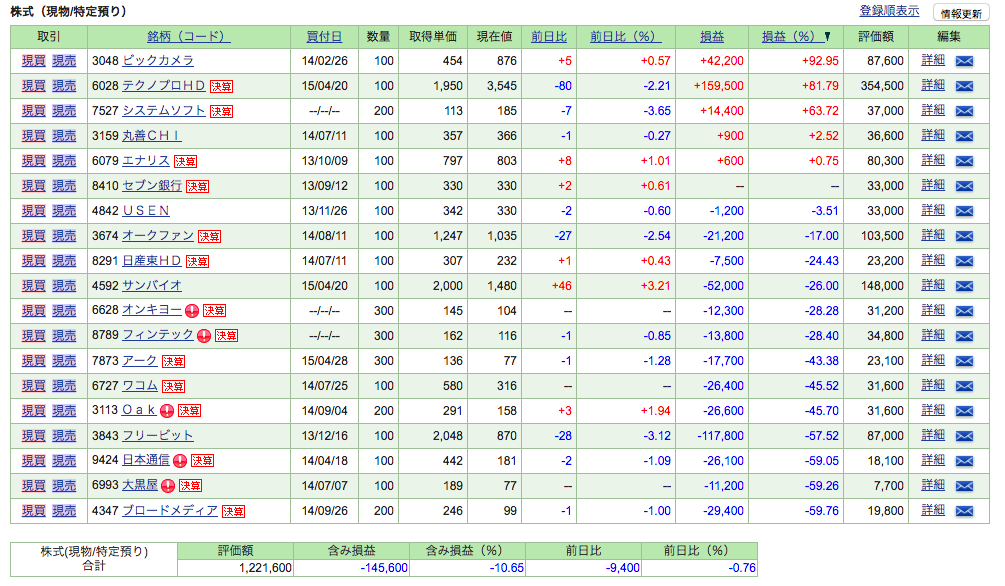Open the mail alert icon for Oak

964,411
